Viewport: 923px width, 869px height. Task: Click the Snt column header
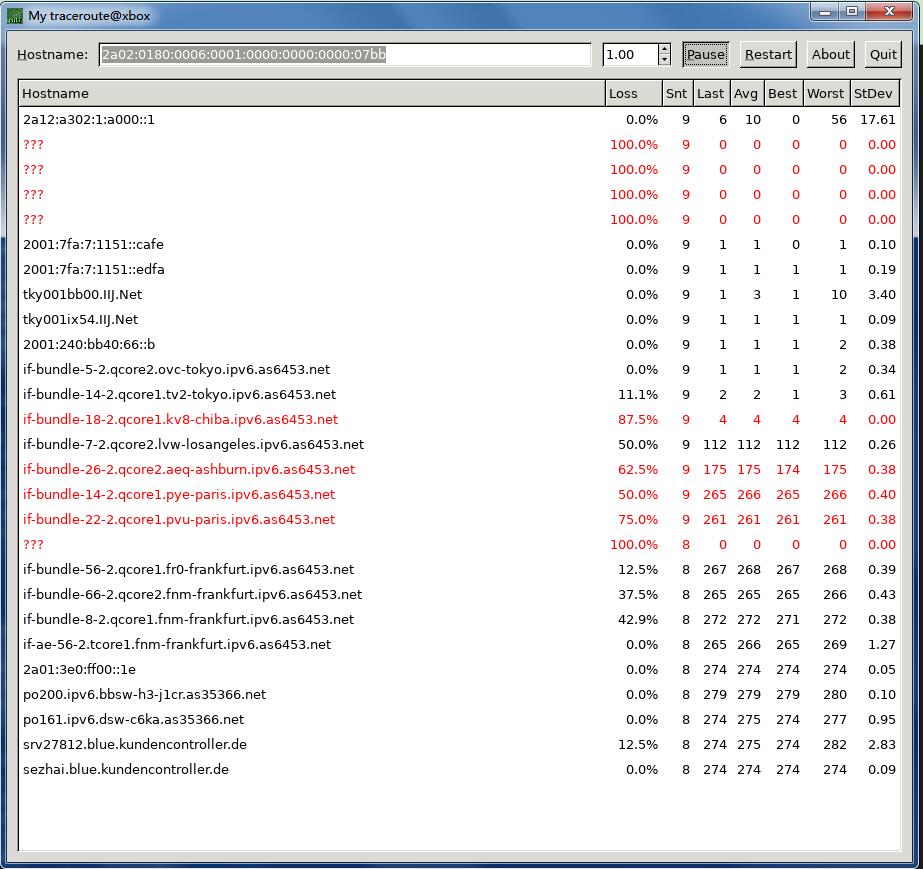(x=677, y=94)
